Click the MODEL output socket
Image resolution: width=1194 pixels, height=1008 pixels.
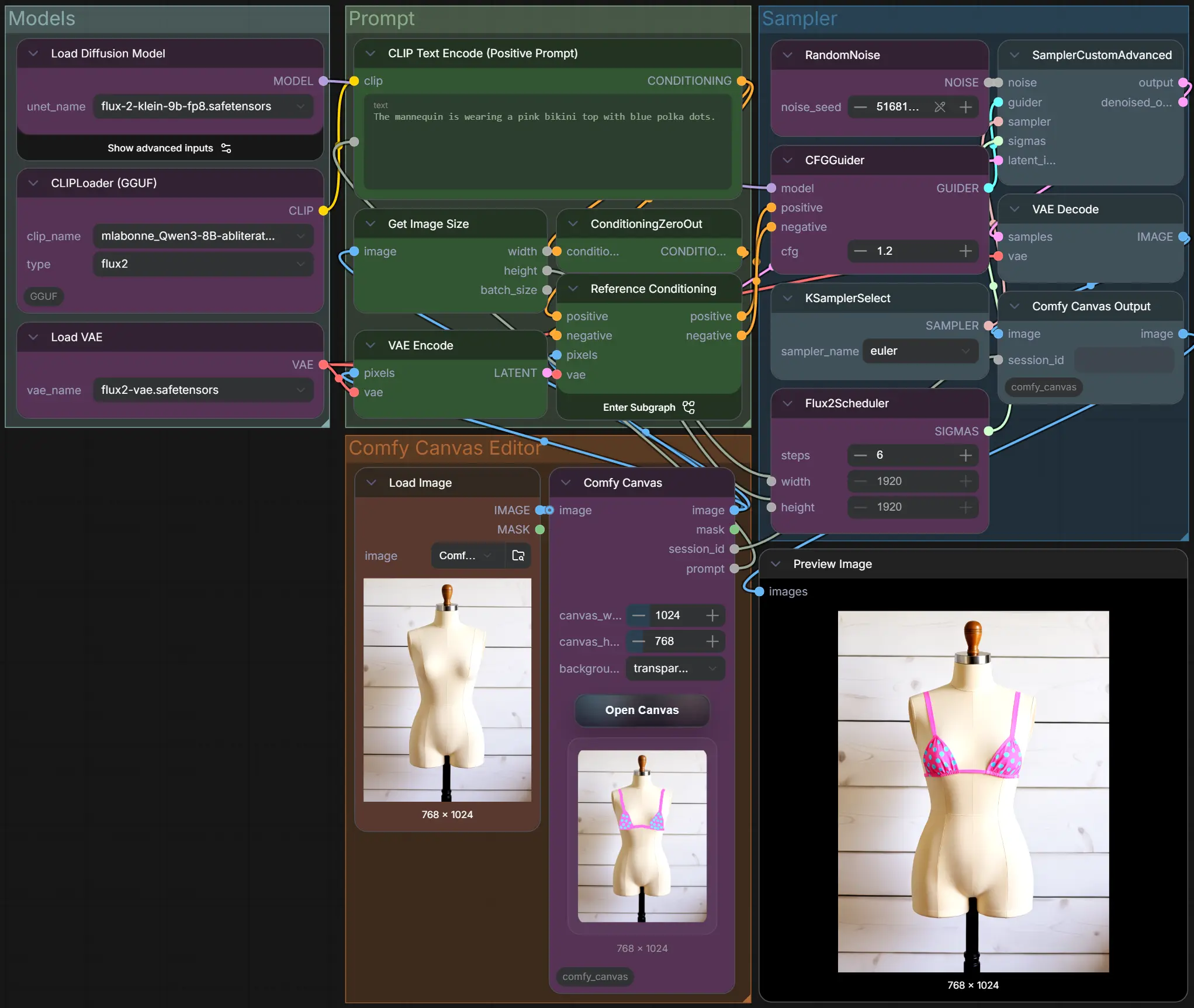coord(323,81)
